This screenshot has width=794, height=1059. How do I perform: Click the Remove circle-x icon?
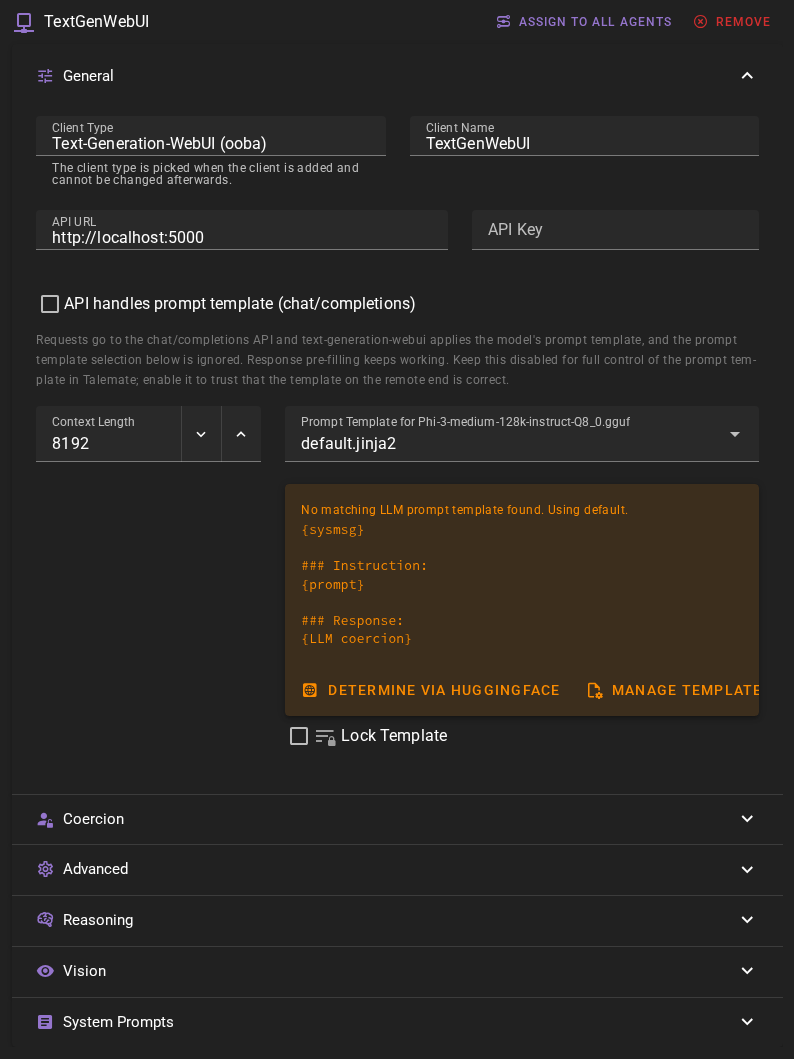click(701, 22)
